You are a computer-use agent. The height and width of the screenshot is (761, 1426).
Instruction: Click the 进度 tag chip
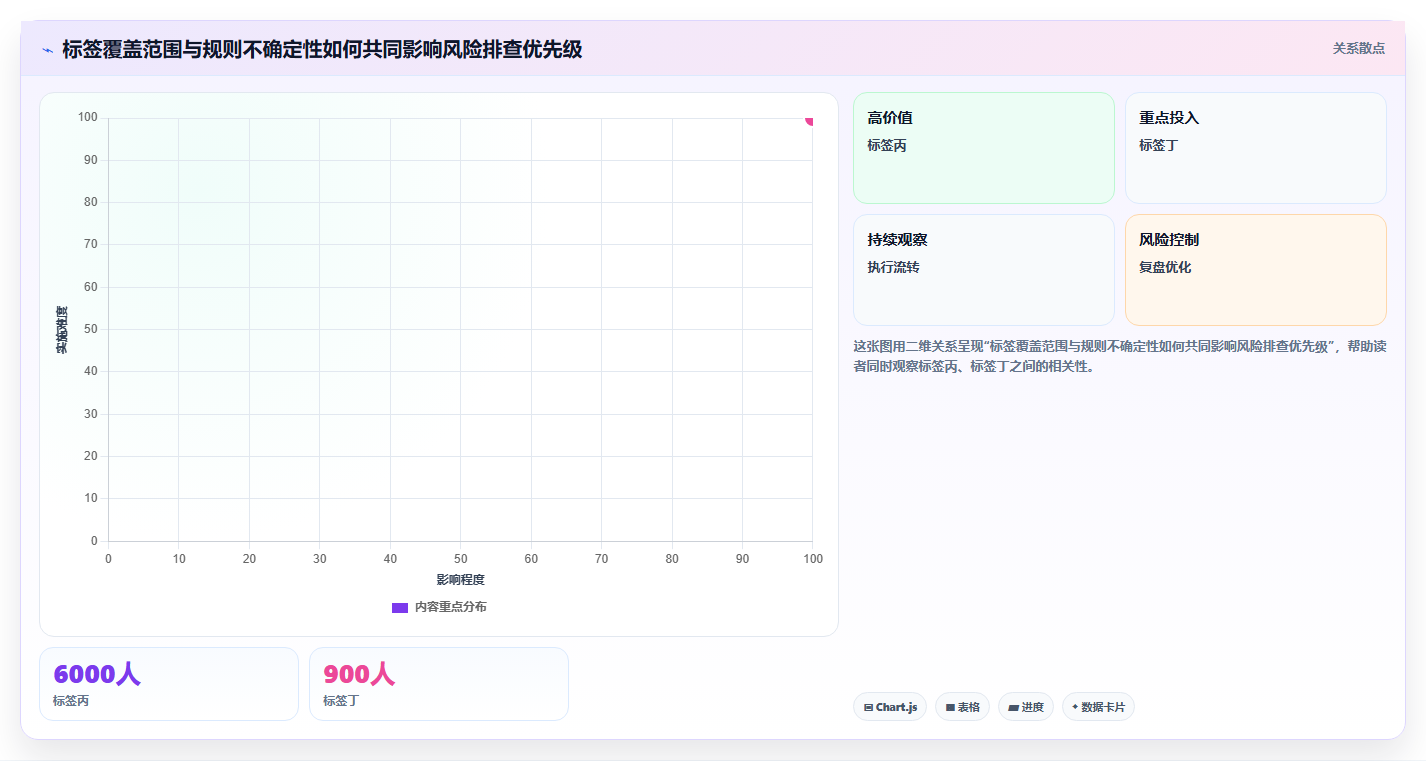(1026, 707)
